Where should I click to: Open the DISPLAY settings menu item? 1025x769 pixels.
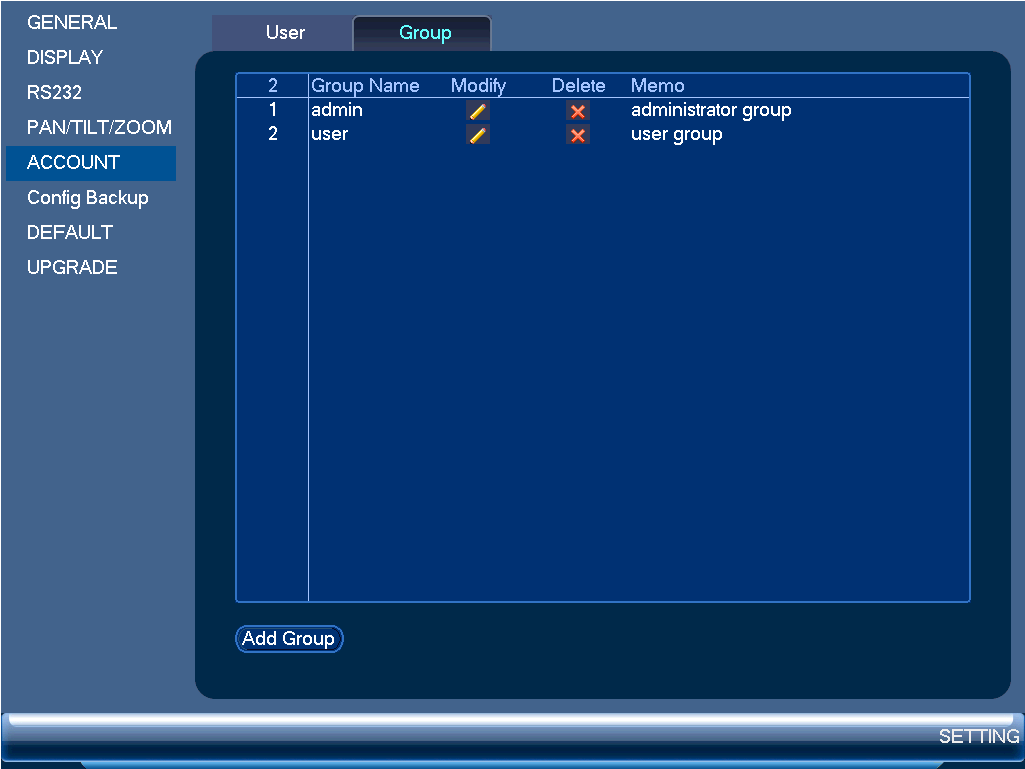point(65,58)
